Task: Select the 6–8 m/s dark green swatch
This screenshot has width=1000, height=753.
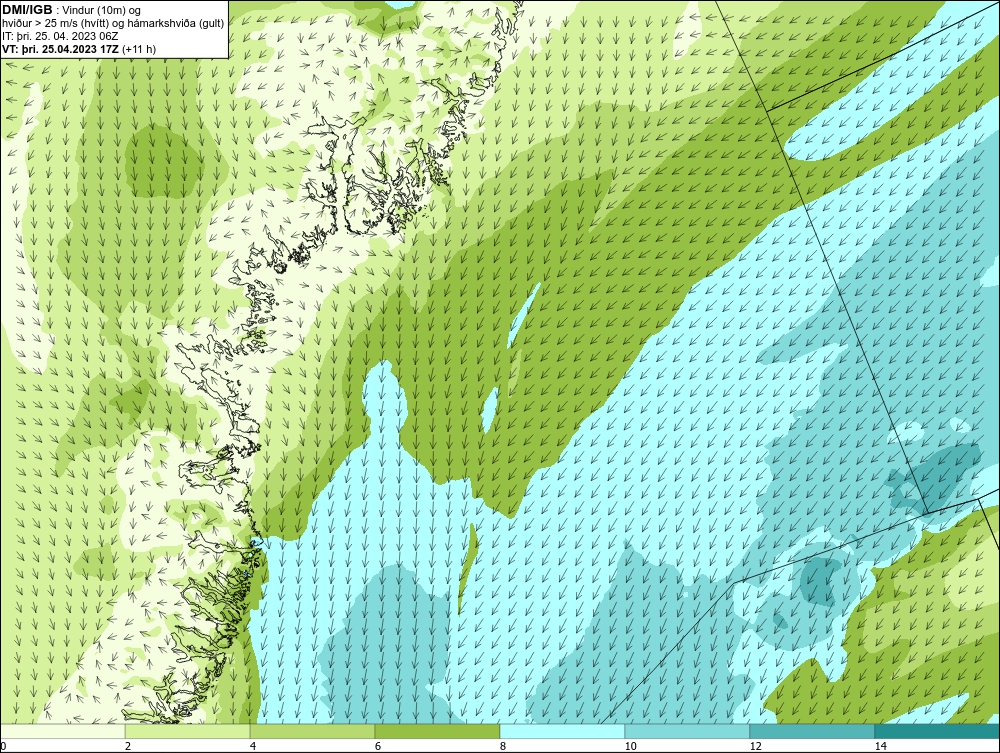Action: pyautogui.click(x=438, y=731)
